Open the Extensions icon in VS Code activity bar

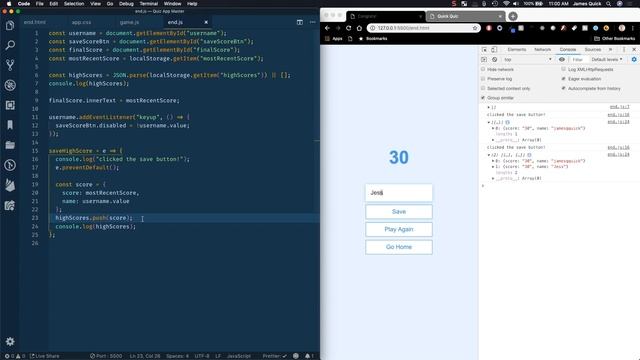[x=10, y=105]
